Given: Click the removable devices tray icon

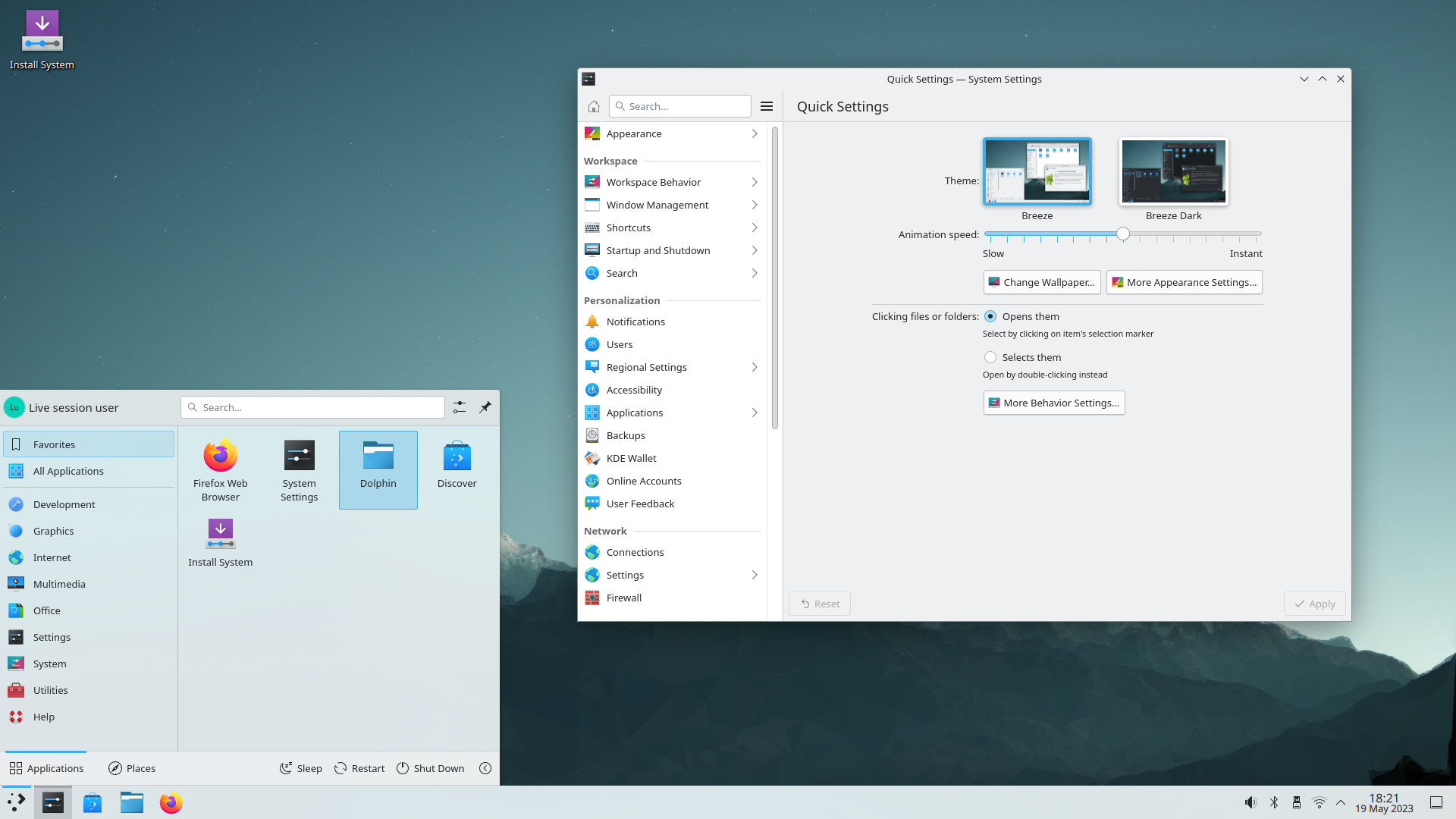Looking at the screenshot, I should click(1297, 802).
